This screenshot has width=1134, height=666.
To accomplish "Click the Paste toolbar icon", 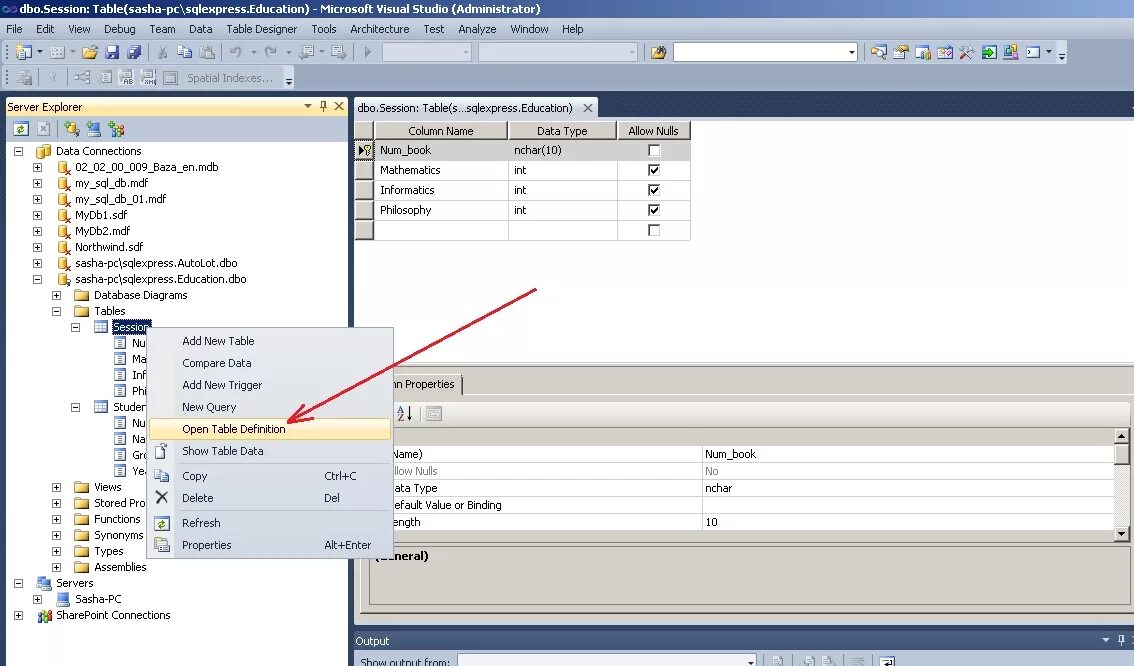I will coord(207,52).
